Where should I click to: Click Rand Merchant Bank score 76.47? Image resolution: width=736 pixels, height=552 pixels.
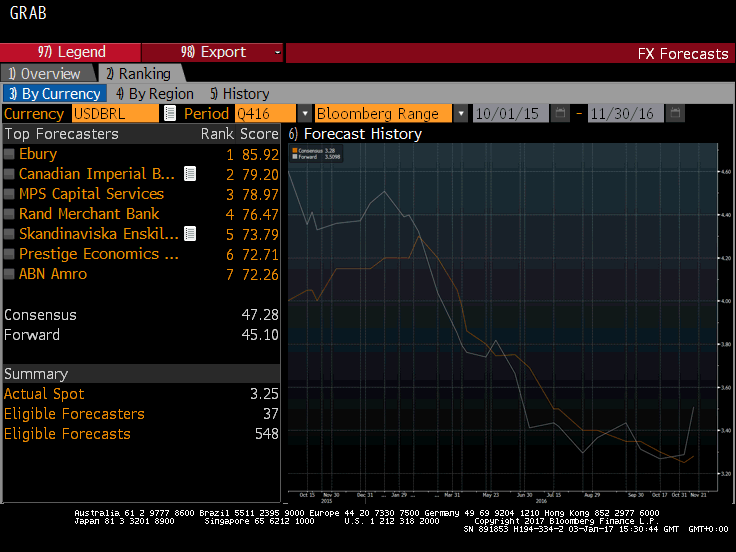260,215
